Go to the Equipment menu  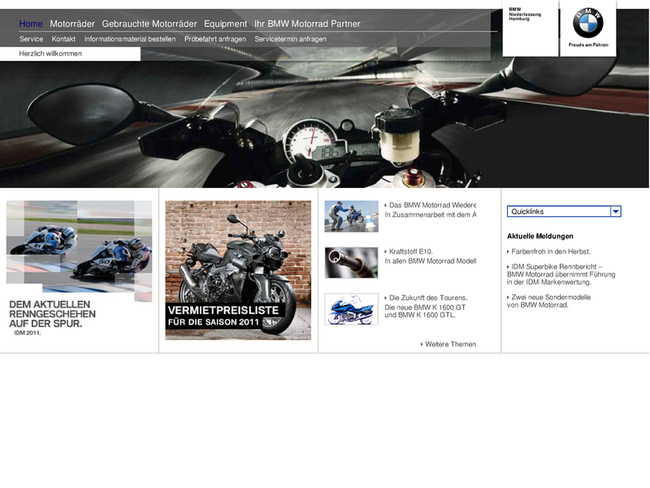click(225, 24)
